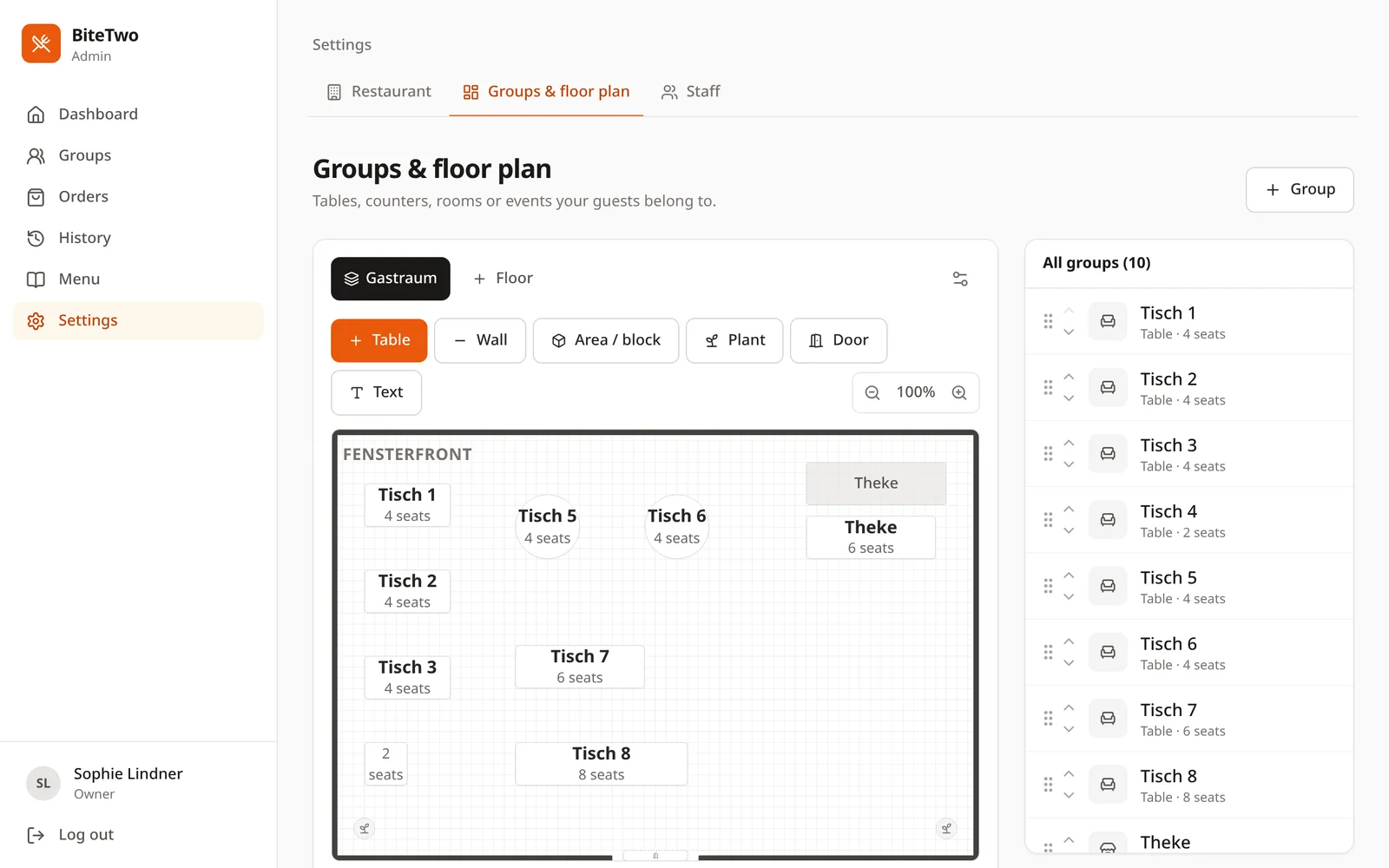1389x868 pixels.
Task: Add a Plant element
Action: pyautogui.click(x=734, y=340)
